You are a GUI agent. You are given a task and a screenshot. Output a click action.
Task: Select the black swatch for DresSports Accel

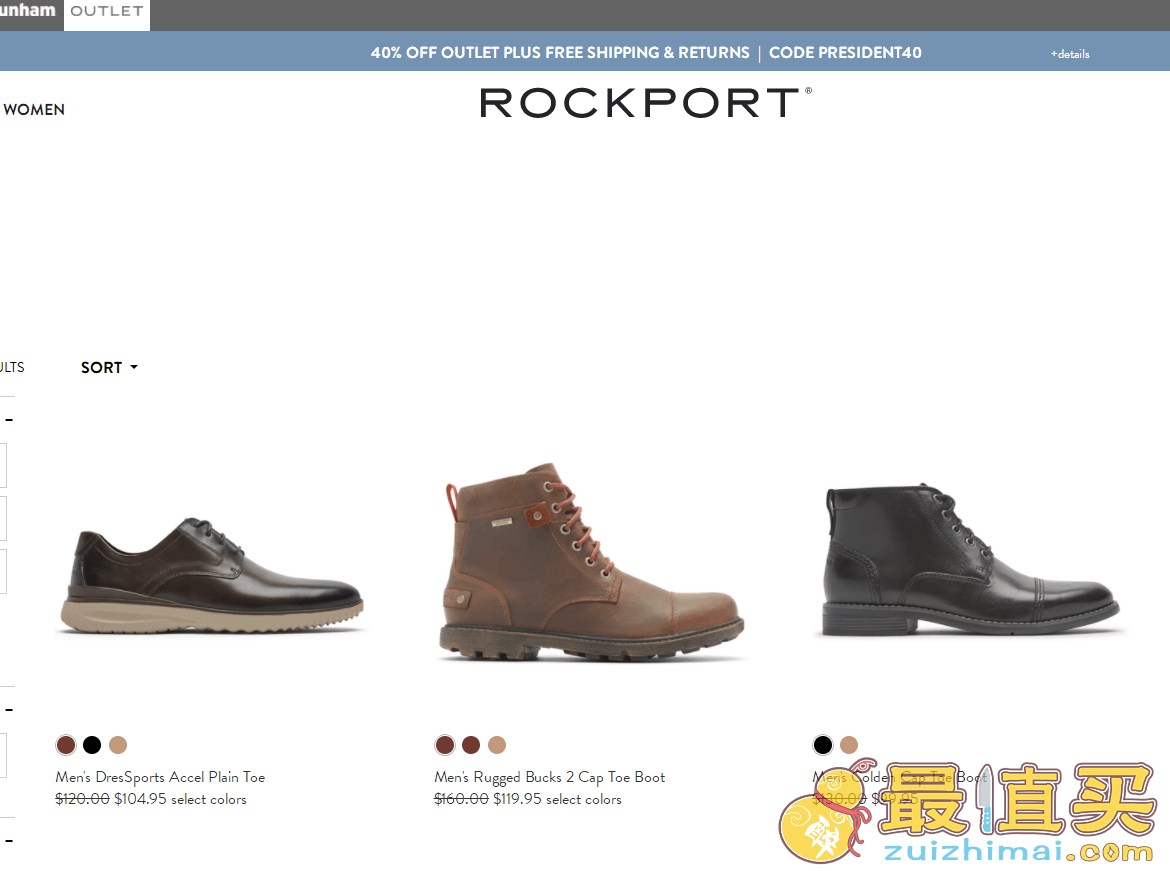[92, 745]
